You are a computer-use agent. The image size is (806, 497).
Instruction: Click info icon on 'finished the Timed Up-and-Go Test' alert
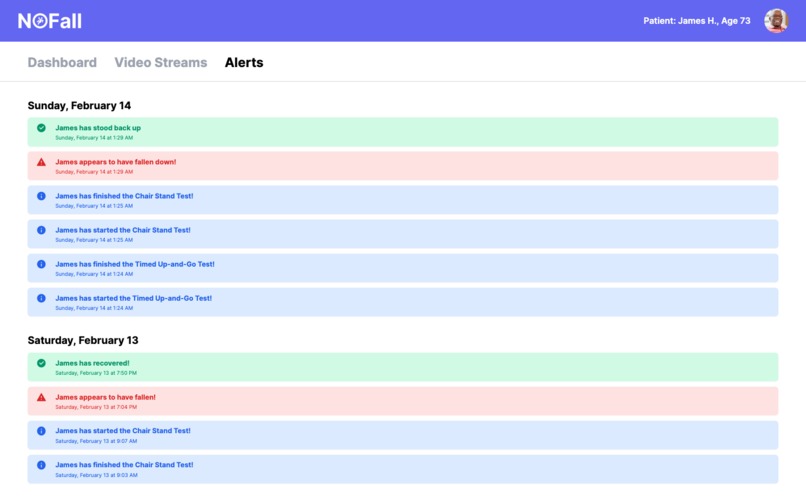41,264
